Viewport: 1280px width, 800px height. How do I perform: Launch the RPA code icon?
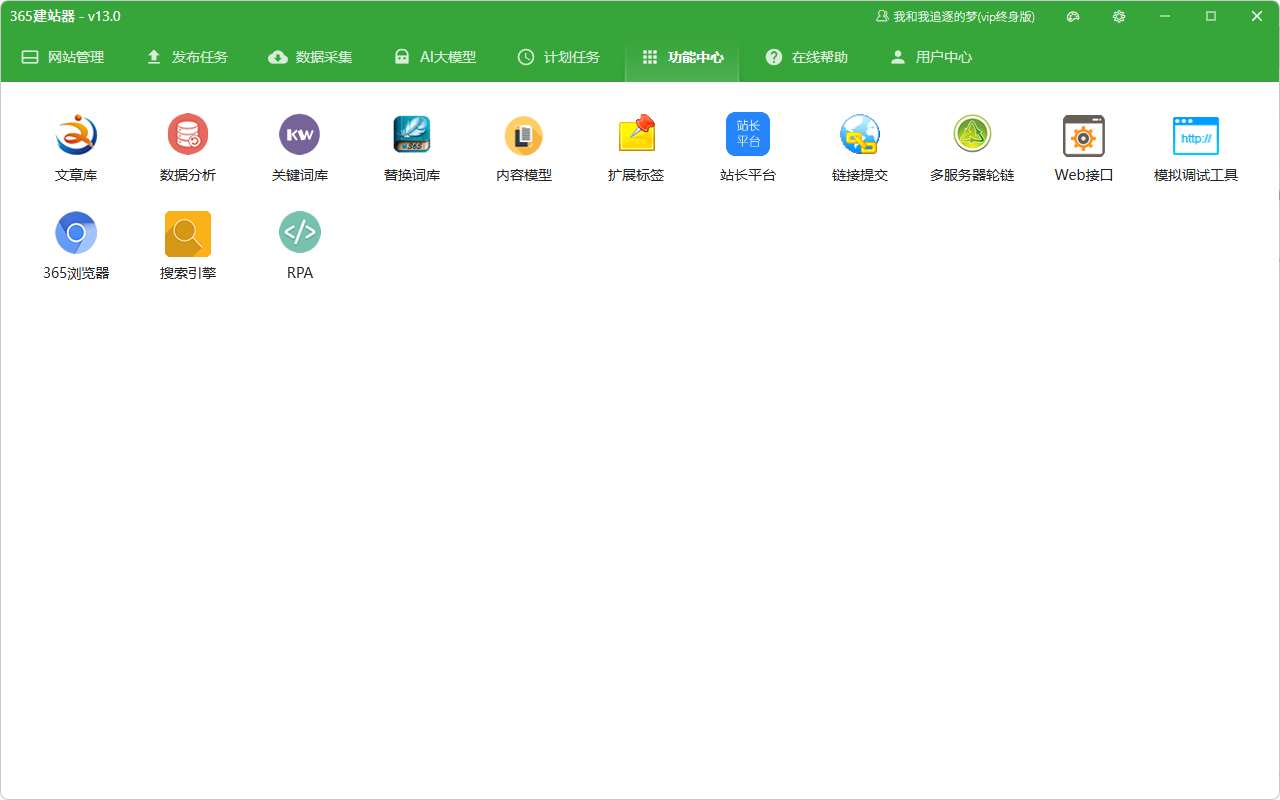coord(300,233)
